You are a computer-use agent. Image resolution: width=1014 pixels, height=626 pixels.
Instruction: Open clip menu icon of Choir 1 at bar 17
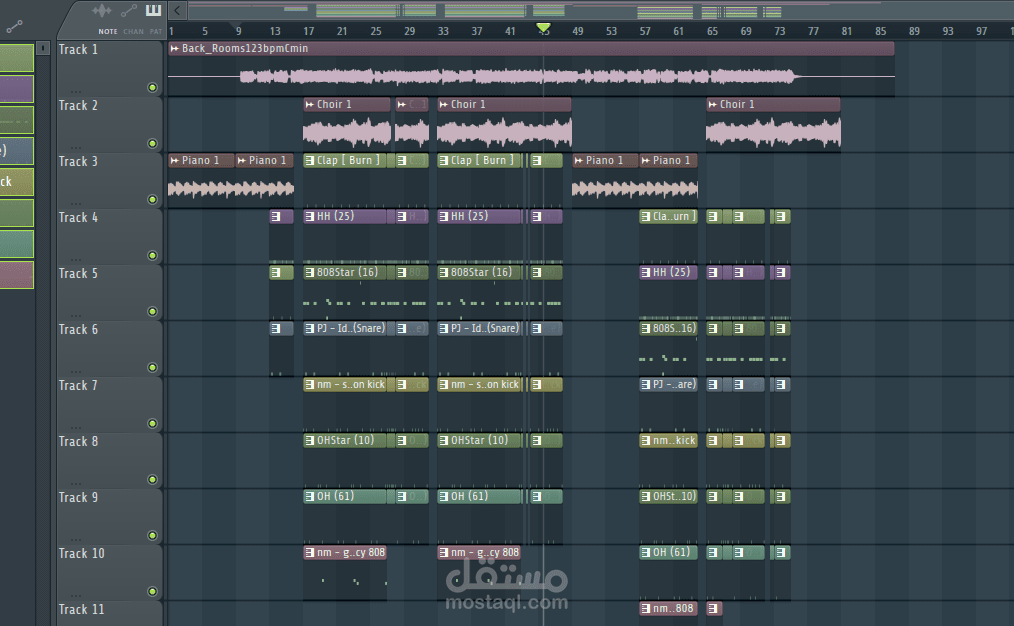coord(310,104)
